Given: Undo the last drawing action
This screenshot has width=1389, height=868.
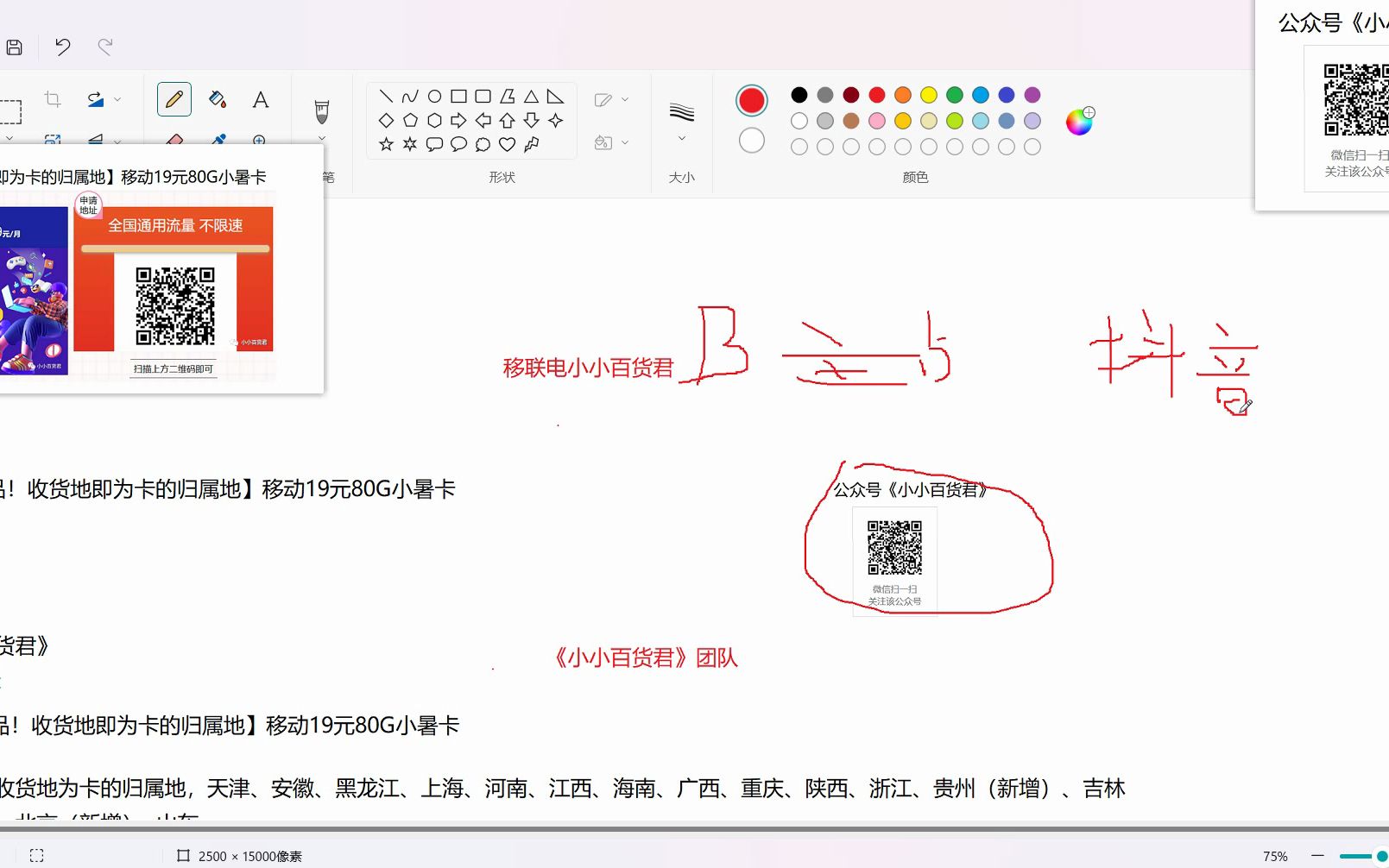Looking at the screenshot, I should click(x=61, y=47).
